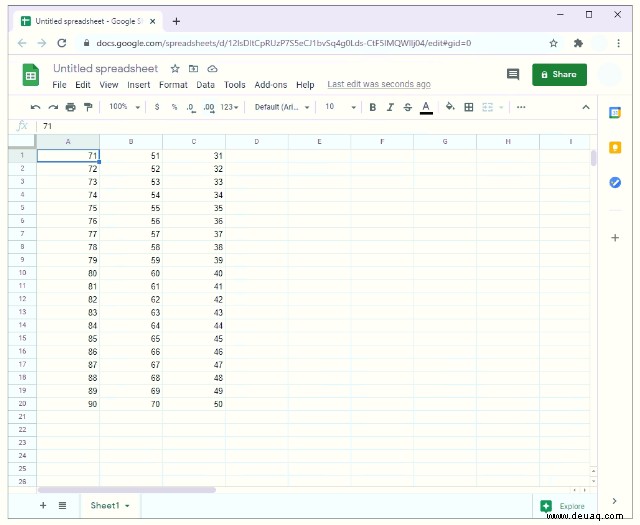Reload the page in browser

[62, 43]
